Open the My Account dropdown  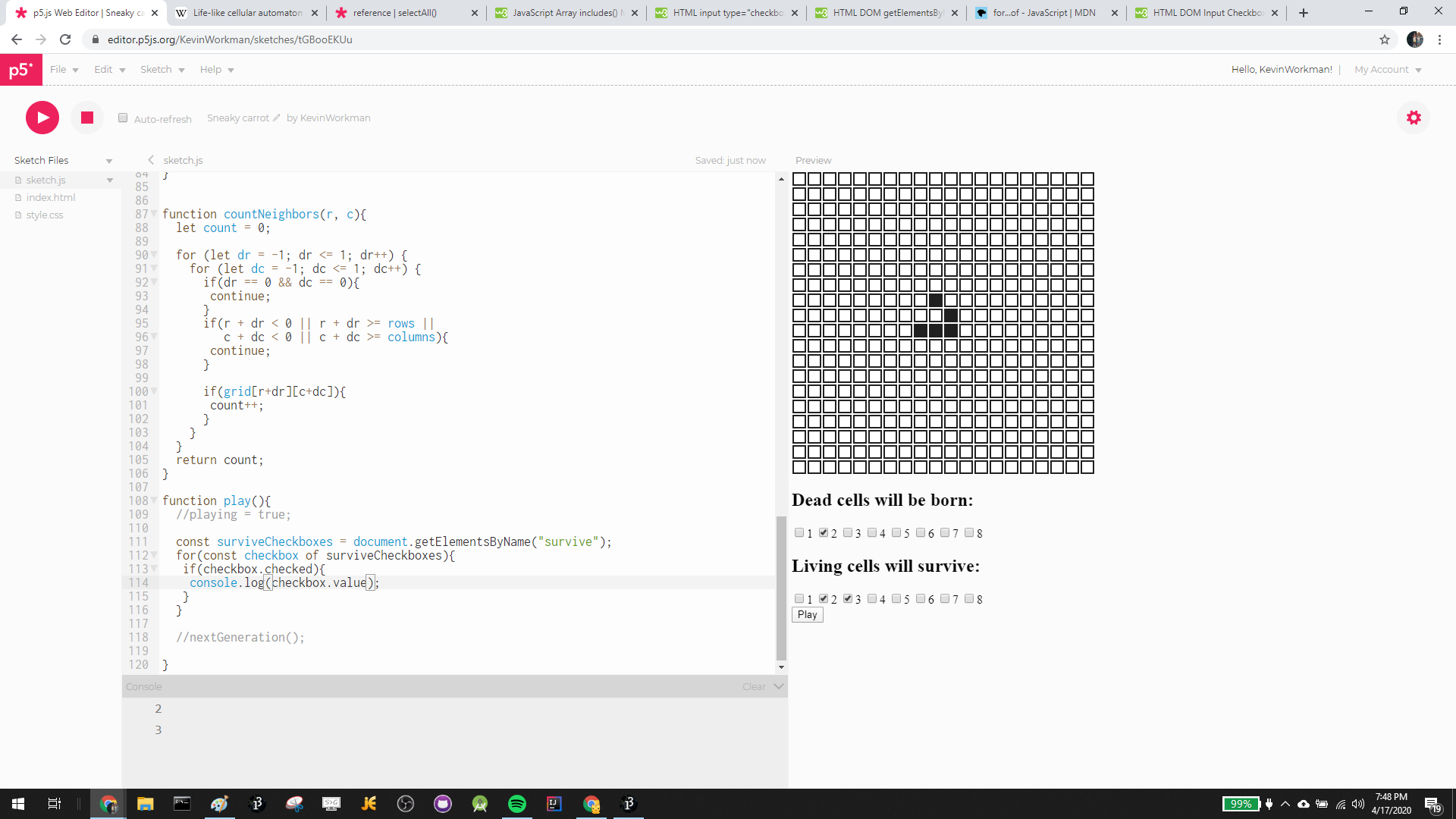pos(1388,70)
